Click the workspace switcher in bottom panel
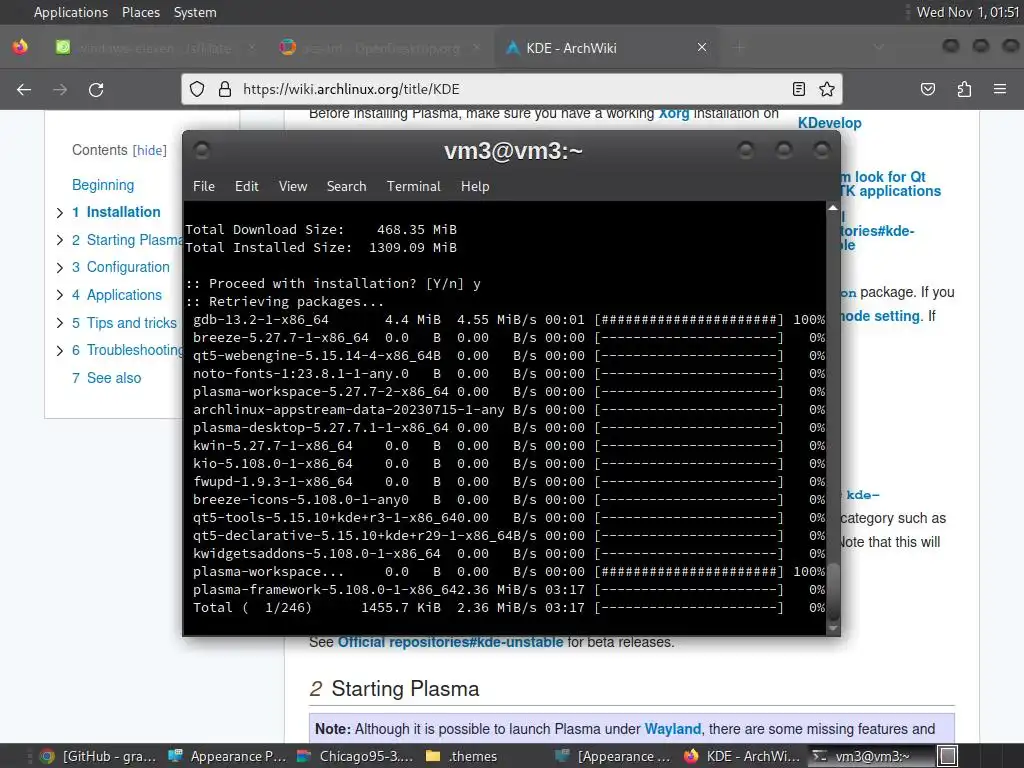This screenshot has width=1024, height=768. pyautogui.click(x=948, y=756)
